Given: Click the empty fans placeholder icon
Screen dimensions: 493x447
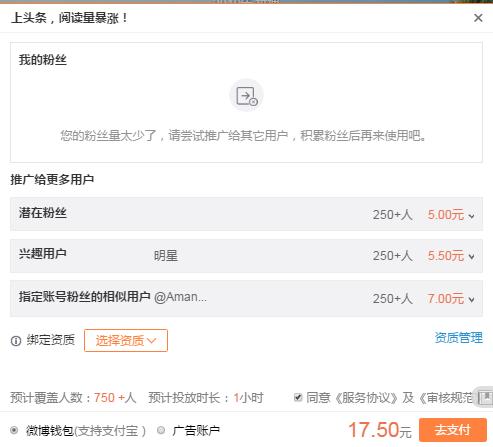Looking at the screenshot, I should coord(246,96).
